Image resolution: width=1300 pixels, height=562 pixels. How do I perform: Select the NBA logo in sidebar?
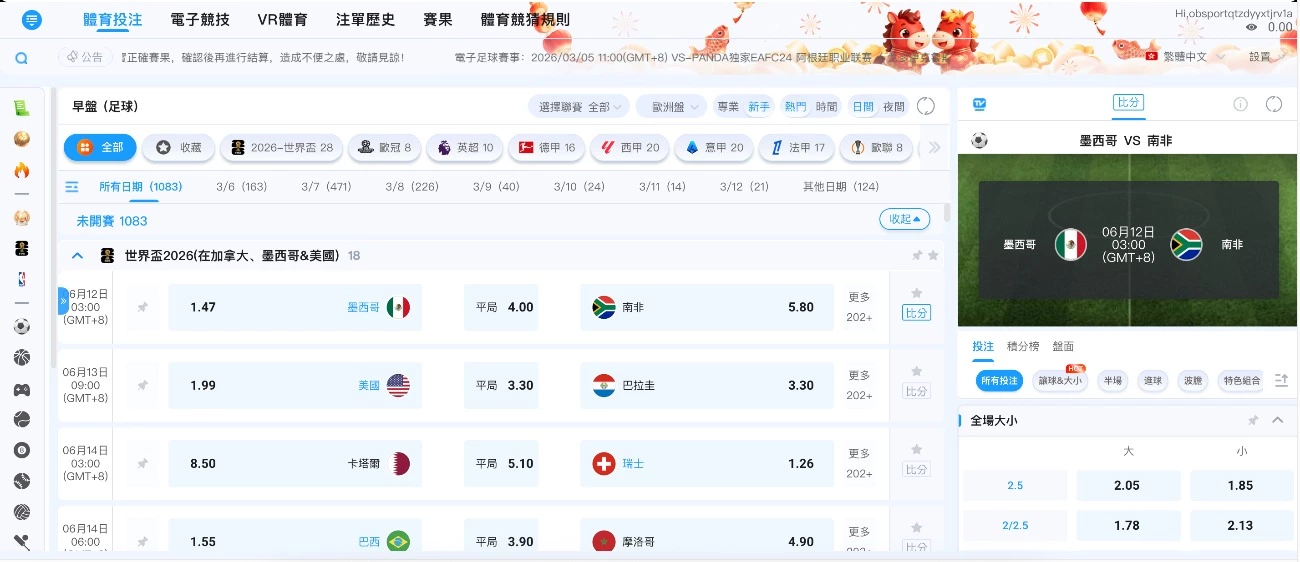point(21,279)
